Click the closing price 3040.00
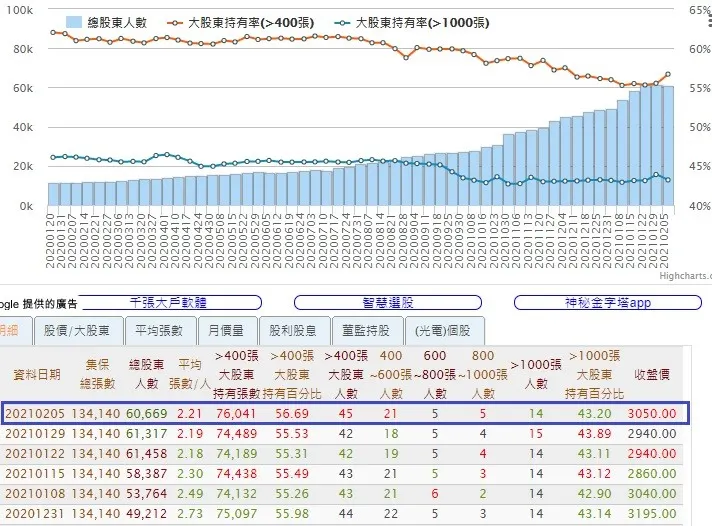The image size is (712, 526). pos(652,494)
